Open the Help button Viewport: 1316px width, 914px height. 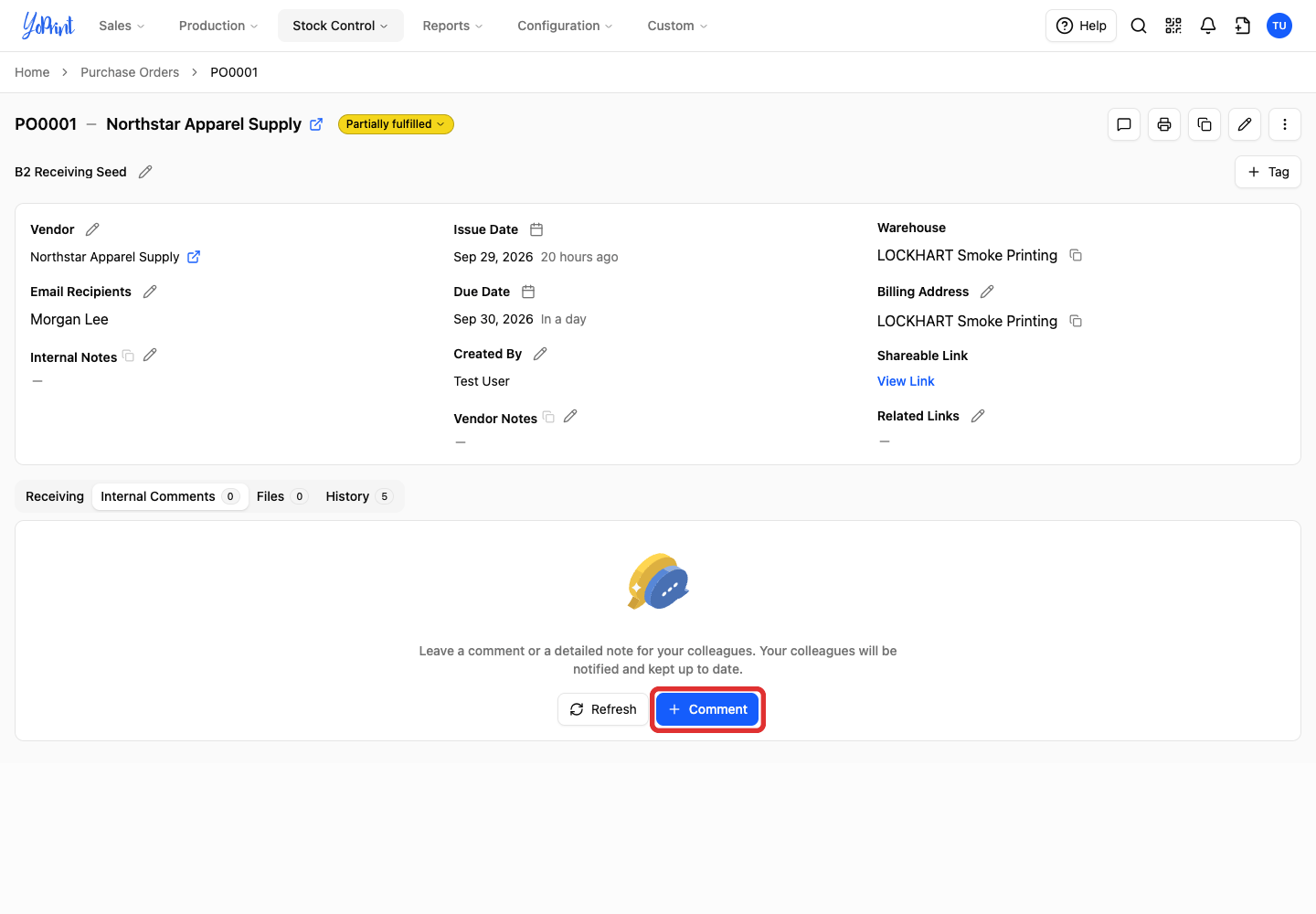pyautogui.click(x=1081, y=26)
